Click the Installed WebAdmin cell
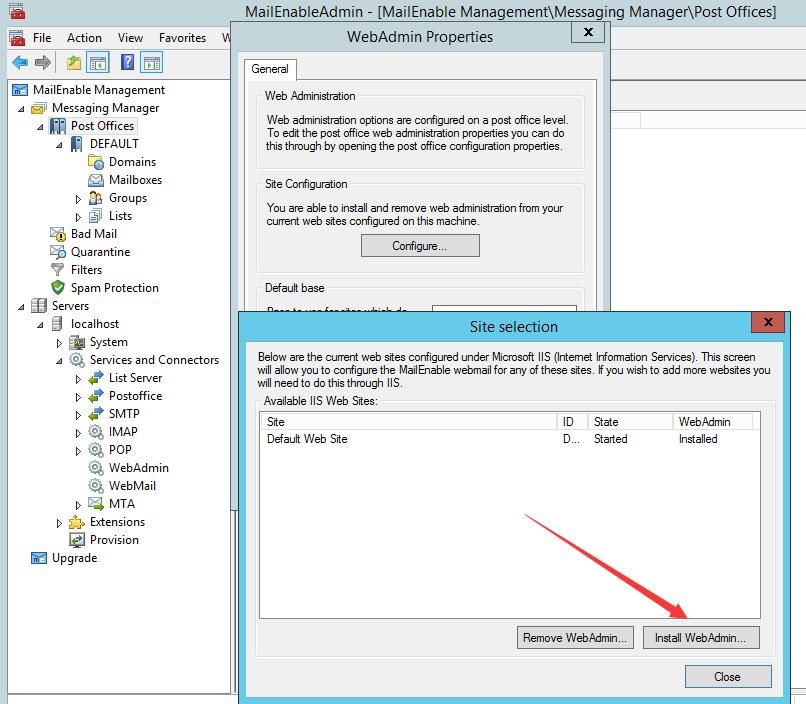 coord(698,439)
